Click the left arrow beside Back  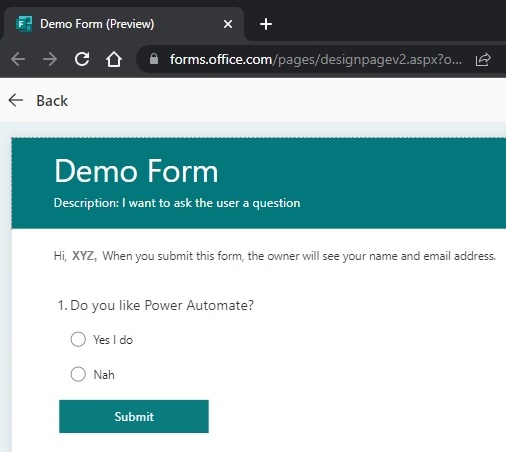coord(16,100)
